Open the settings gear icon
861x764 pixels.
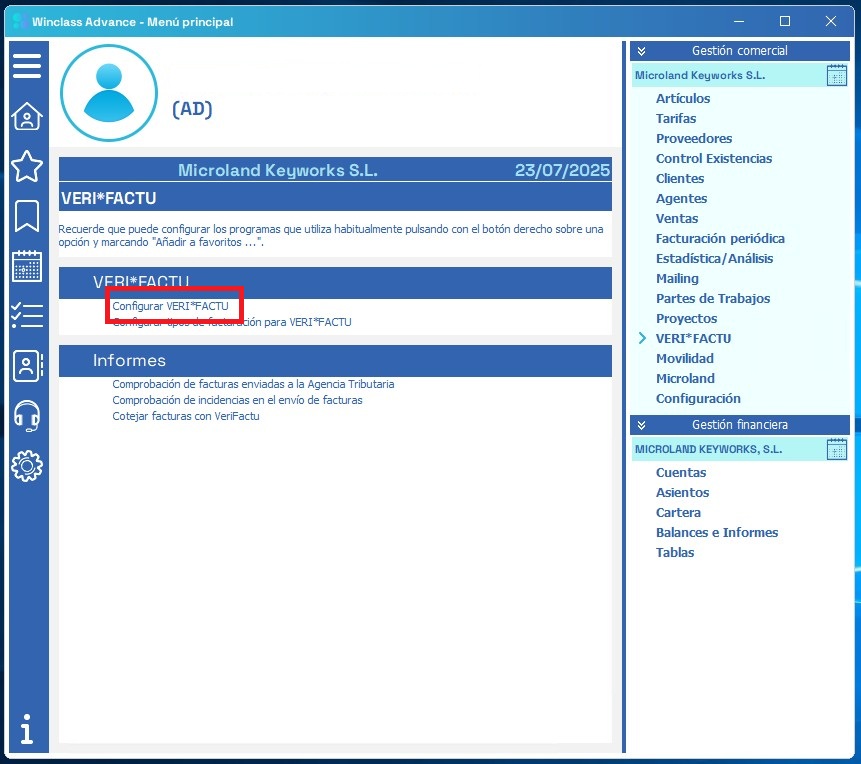27,465
